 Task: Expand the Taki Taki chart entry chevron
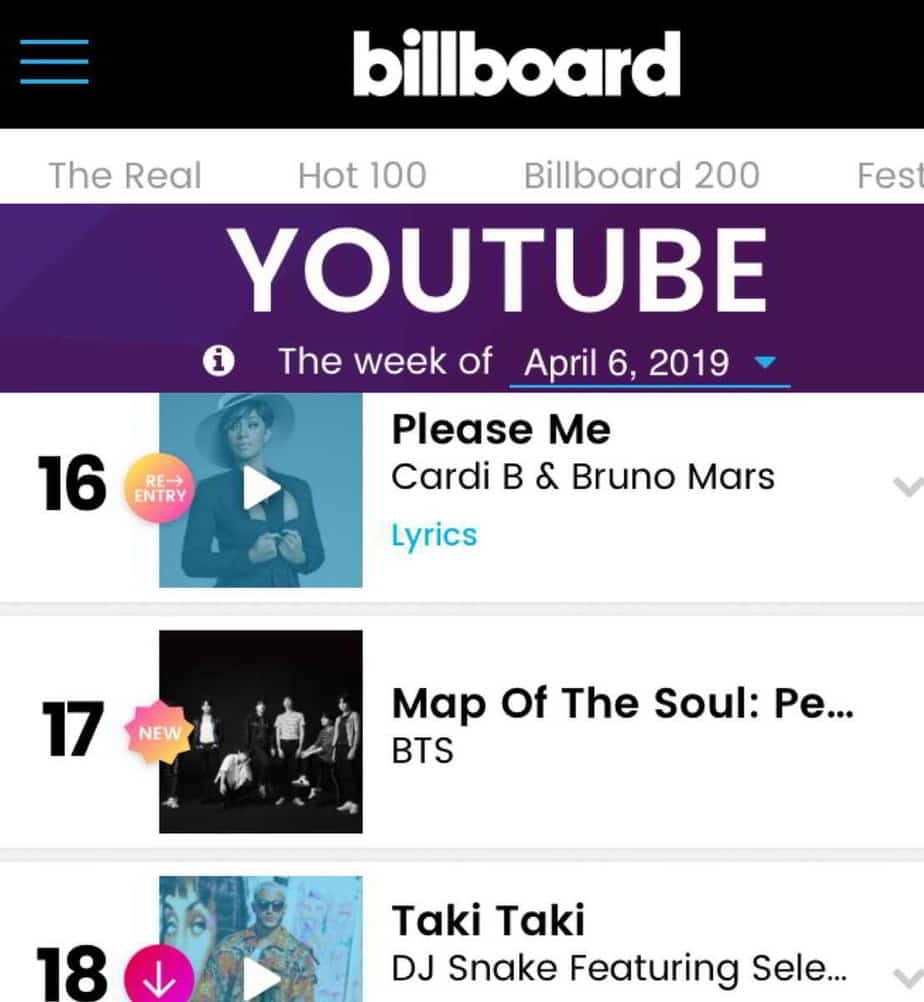pos(906,977)
